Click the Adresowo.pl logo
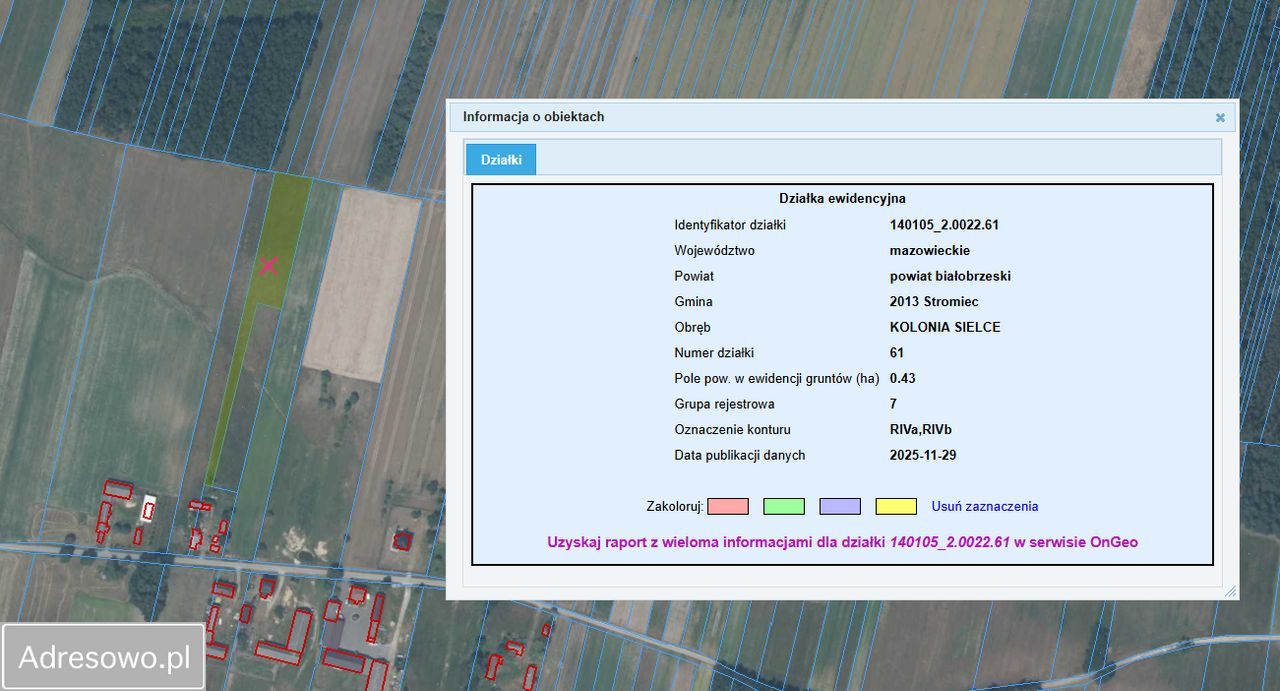 [104, 657]
